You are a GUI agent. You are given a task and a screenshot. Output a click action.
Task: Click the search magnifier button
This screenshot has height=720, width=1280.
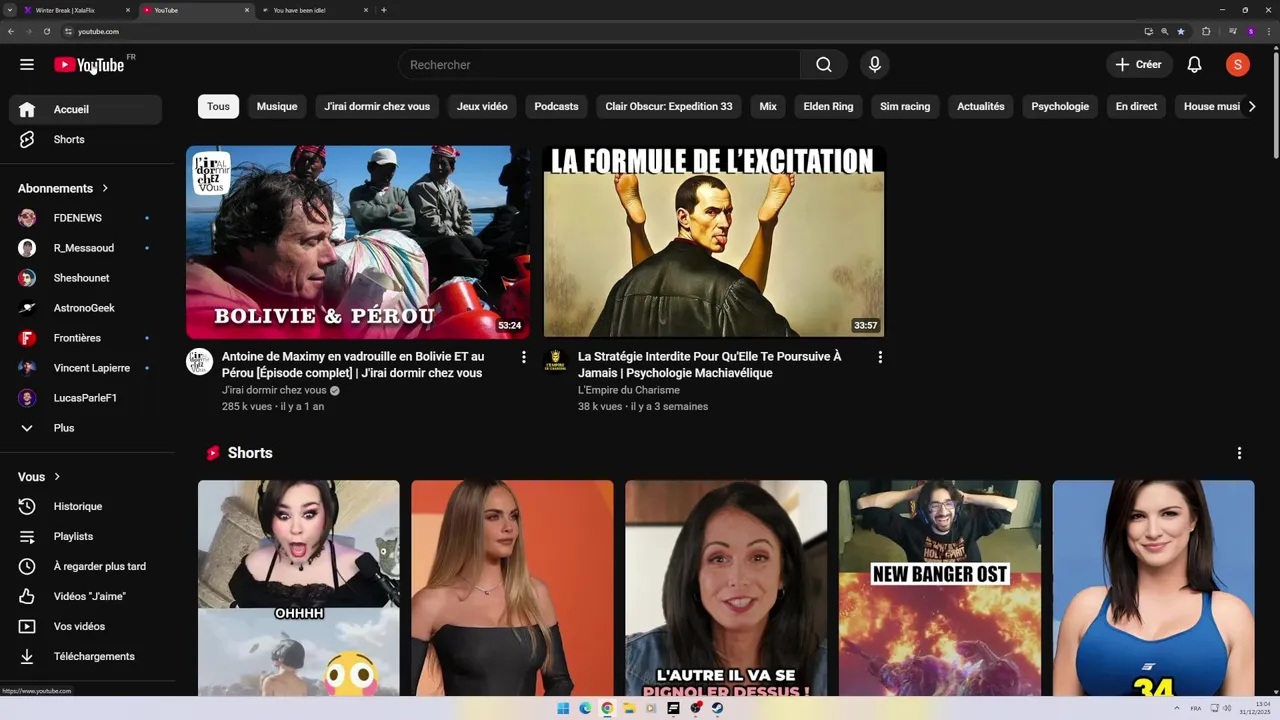pyautogui.click(x=823, y=65)
